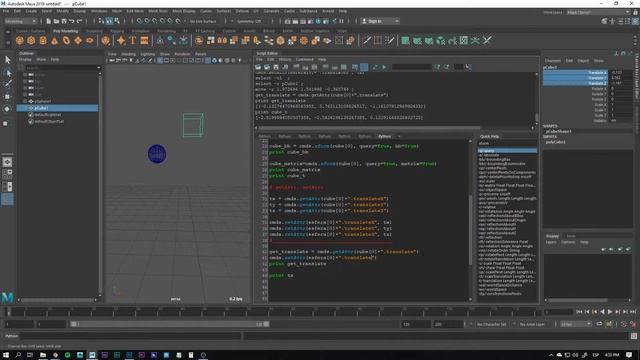Pick the Paint Selection tool in the toolbox
The image size is (640, 360).
[x=7, y=84]
